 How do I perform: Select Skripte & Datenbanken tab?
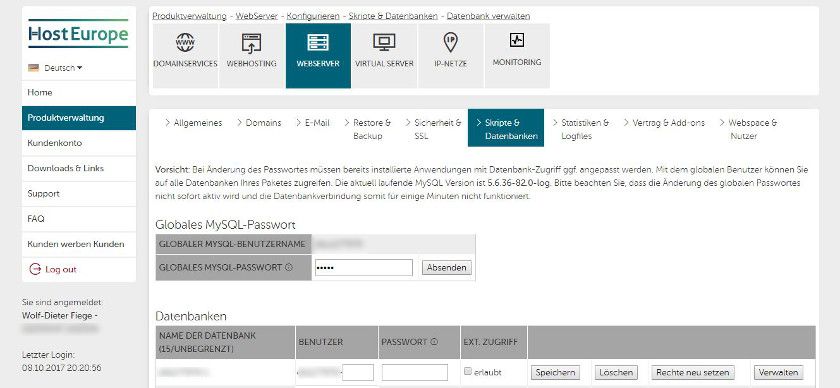(x=506, y=128)
